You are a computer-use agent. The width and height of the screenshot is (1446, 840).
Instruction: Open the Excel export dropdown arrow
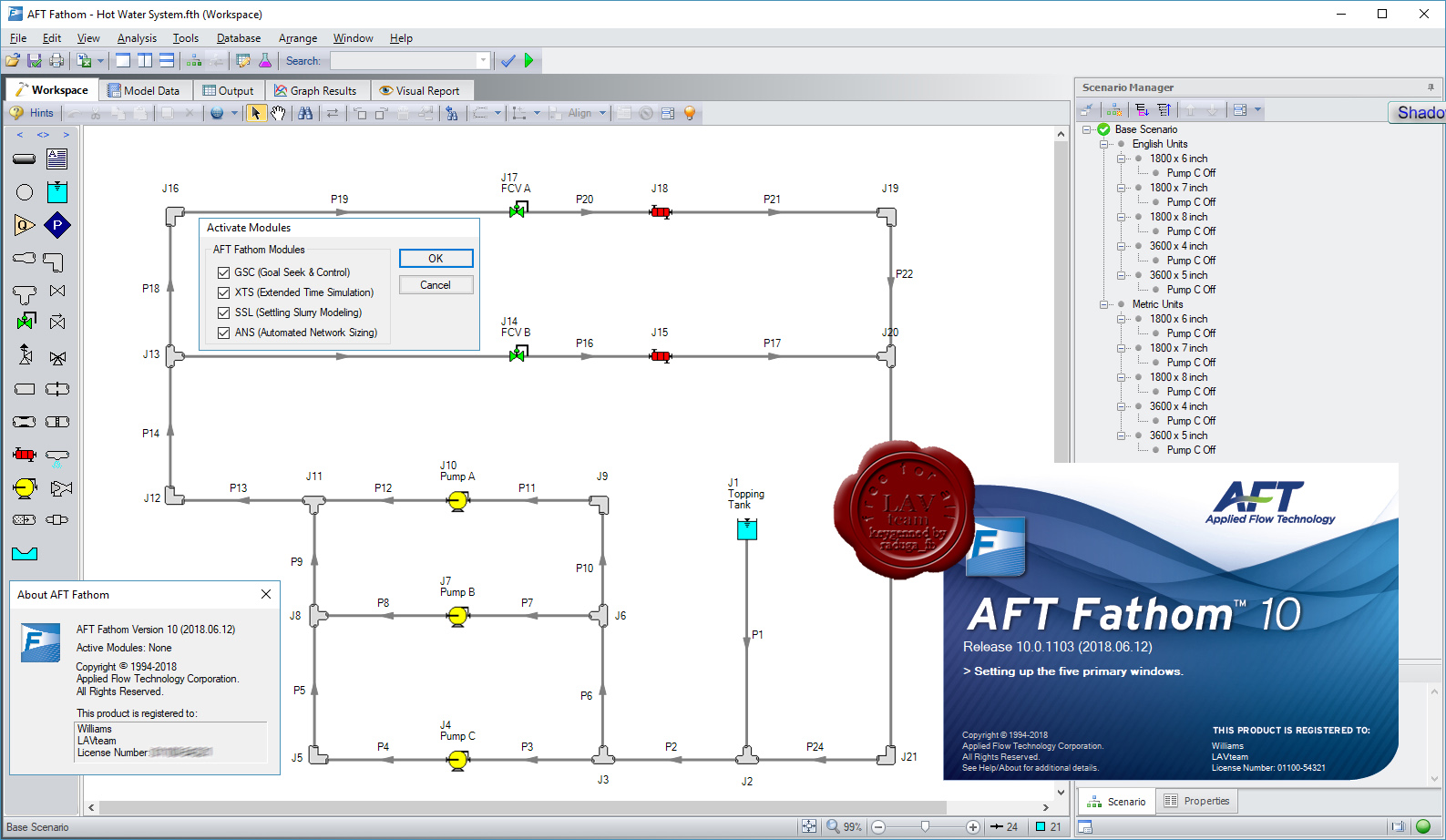[99, 61]
